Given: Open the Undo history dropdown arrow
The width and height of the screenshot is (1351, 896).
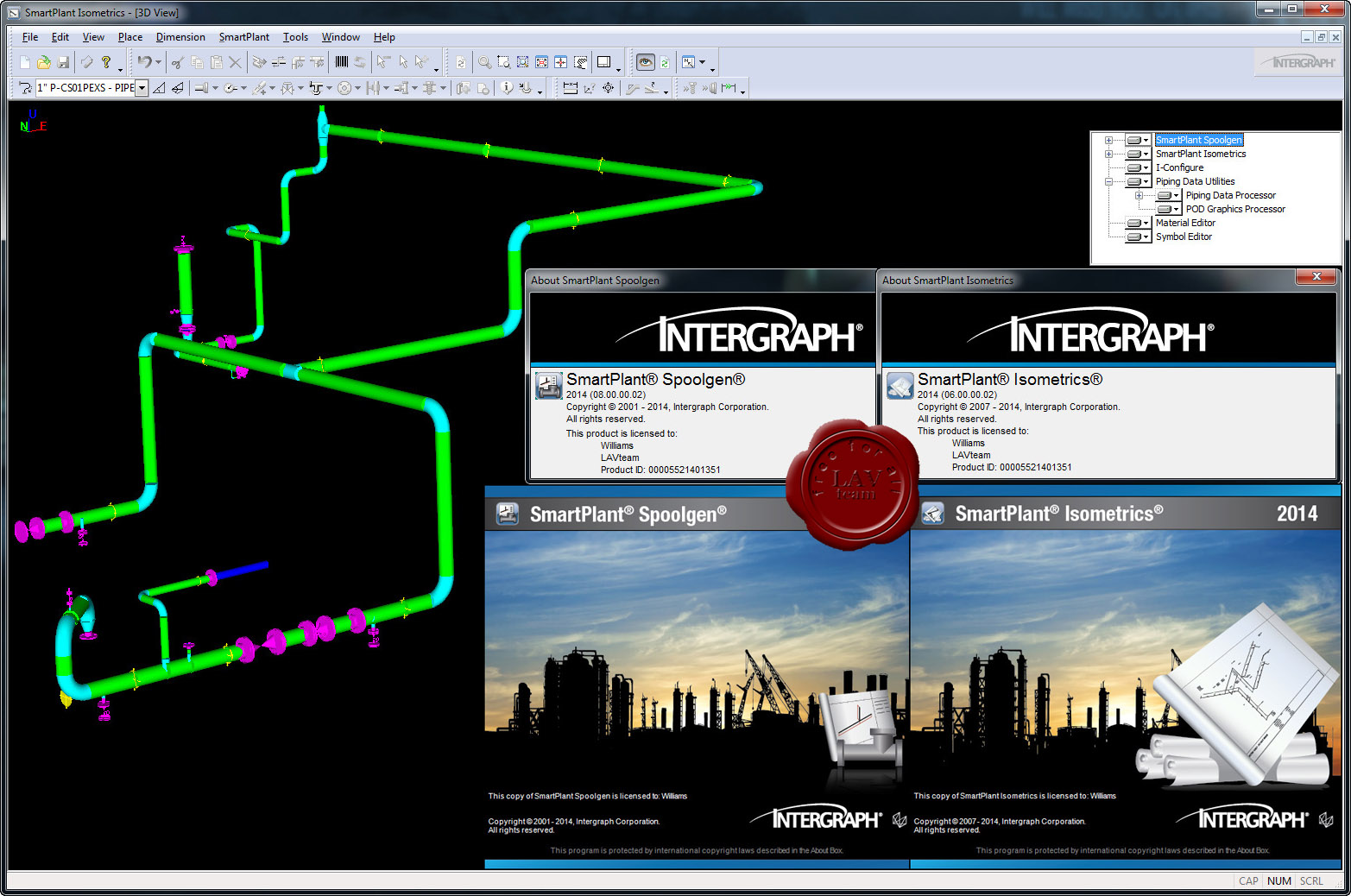Looking at the screenshot, I should (x=158, y=62).
